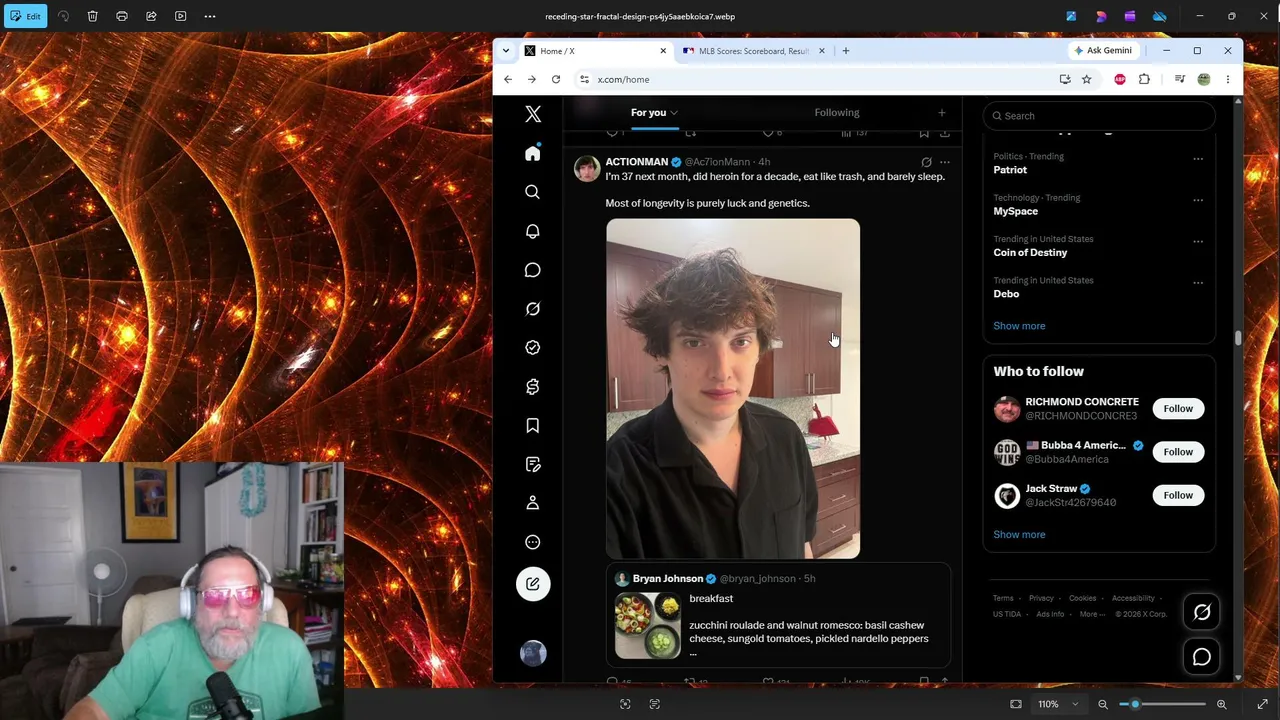
Task: Click the Edit button in Photos
Action: tap(25, 16)
